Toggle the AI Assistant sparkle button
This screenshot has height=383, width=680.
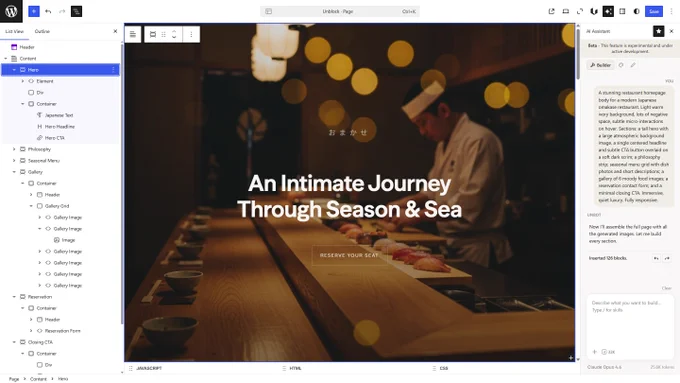(x=608, y=11)
